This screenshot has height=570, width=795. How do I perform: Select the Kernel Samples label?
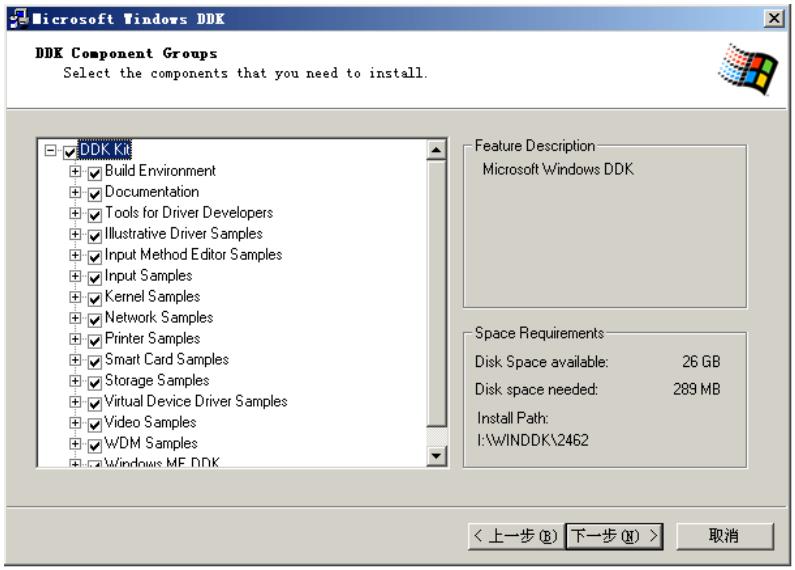point(152,297)
